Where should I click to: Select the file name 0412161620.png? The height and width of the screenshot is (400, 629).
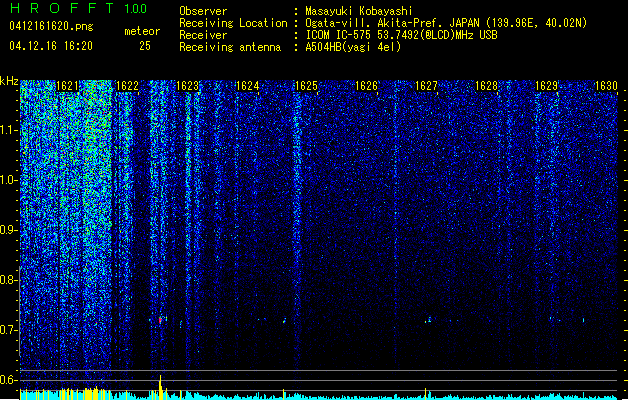[51, 26]
